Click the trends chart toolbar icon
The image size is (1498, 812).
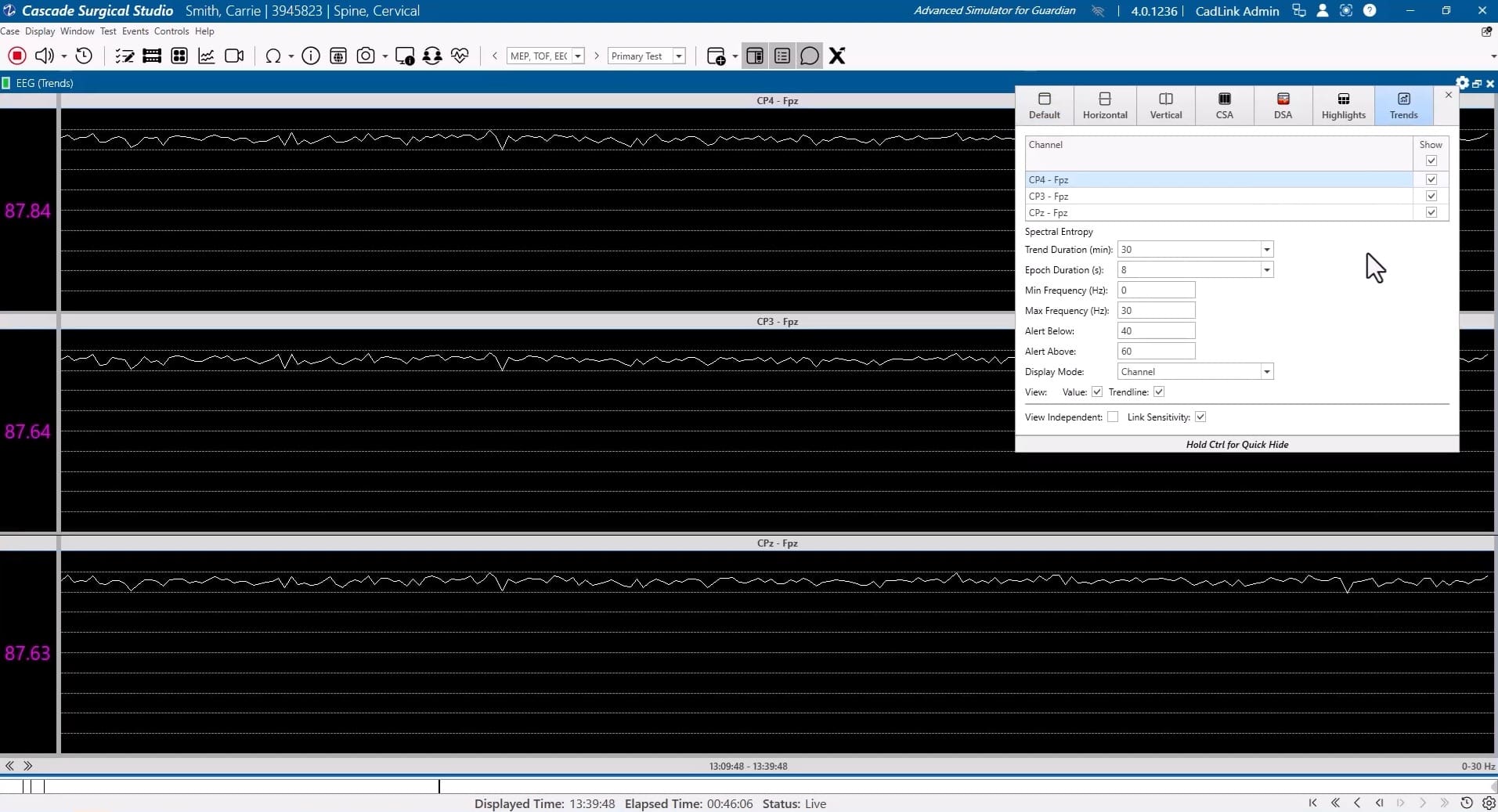tap(207, 56)
